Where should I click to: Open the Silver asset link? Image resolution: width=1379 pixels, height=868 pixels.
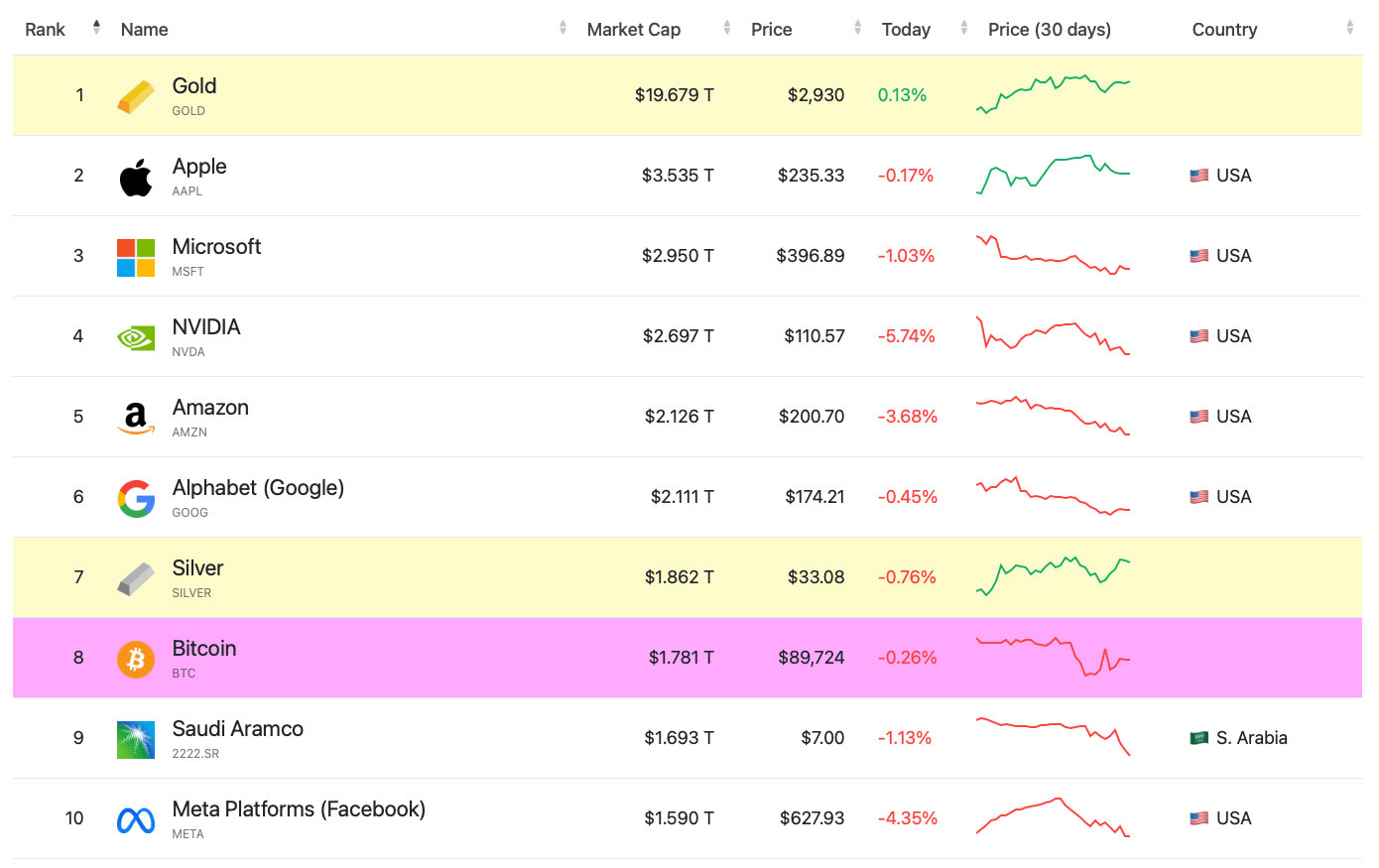pyautogui.click(x=197, y=568)
